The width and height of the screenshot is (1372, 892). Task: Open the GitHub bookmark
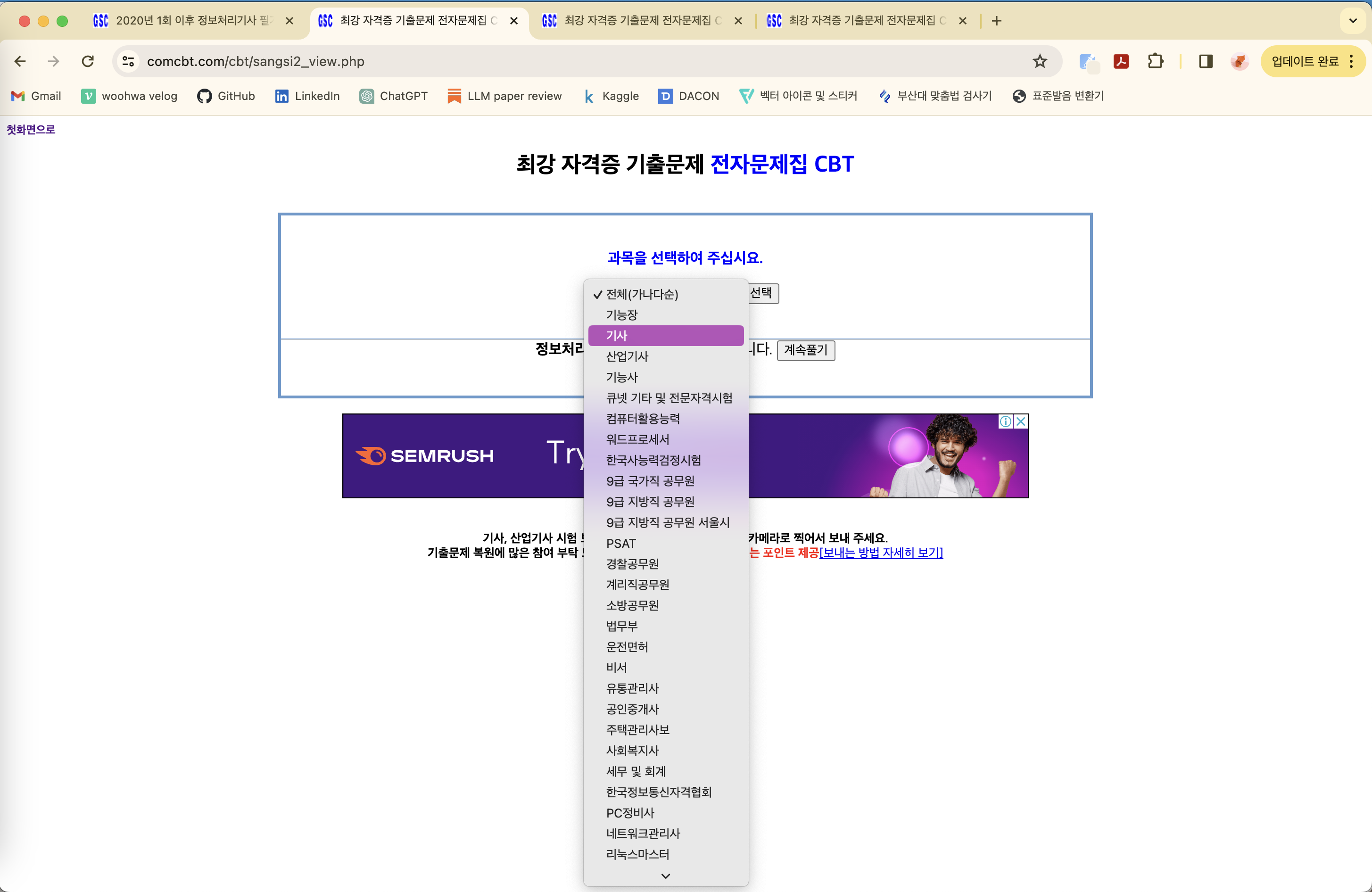226,96
